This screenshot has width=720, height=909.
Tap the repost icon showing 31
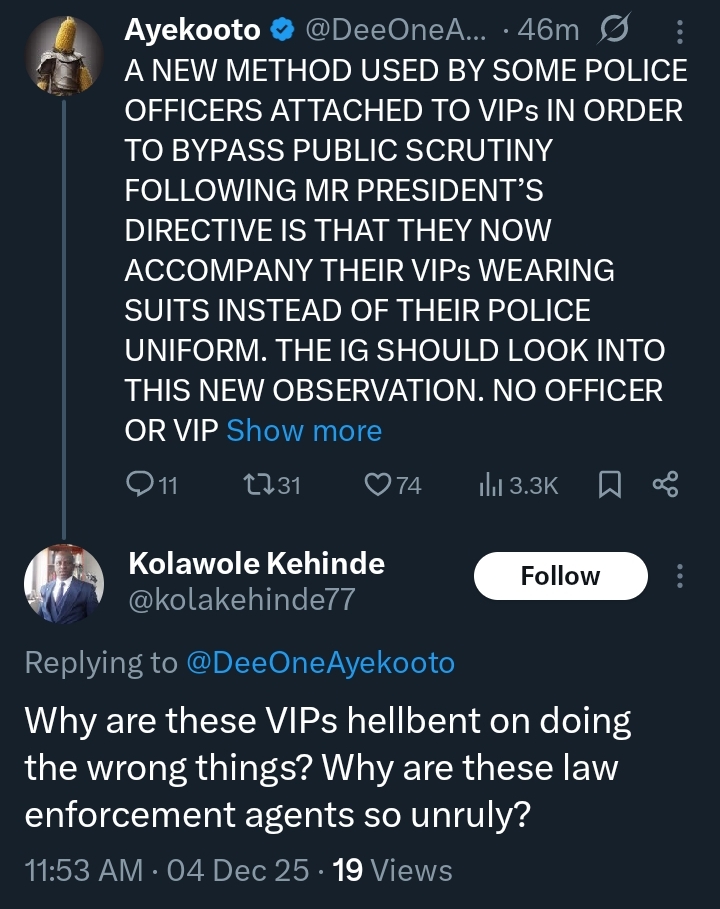(x=256, y=485)
